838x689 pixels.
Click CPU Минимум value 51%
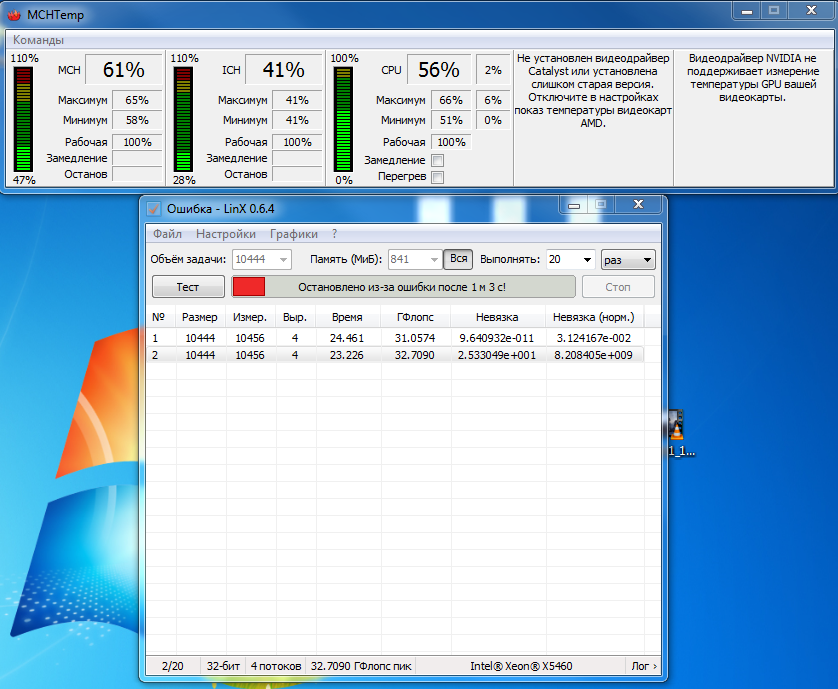click(451, 120)
